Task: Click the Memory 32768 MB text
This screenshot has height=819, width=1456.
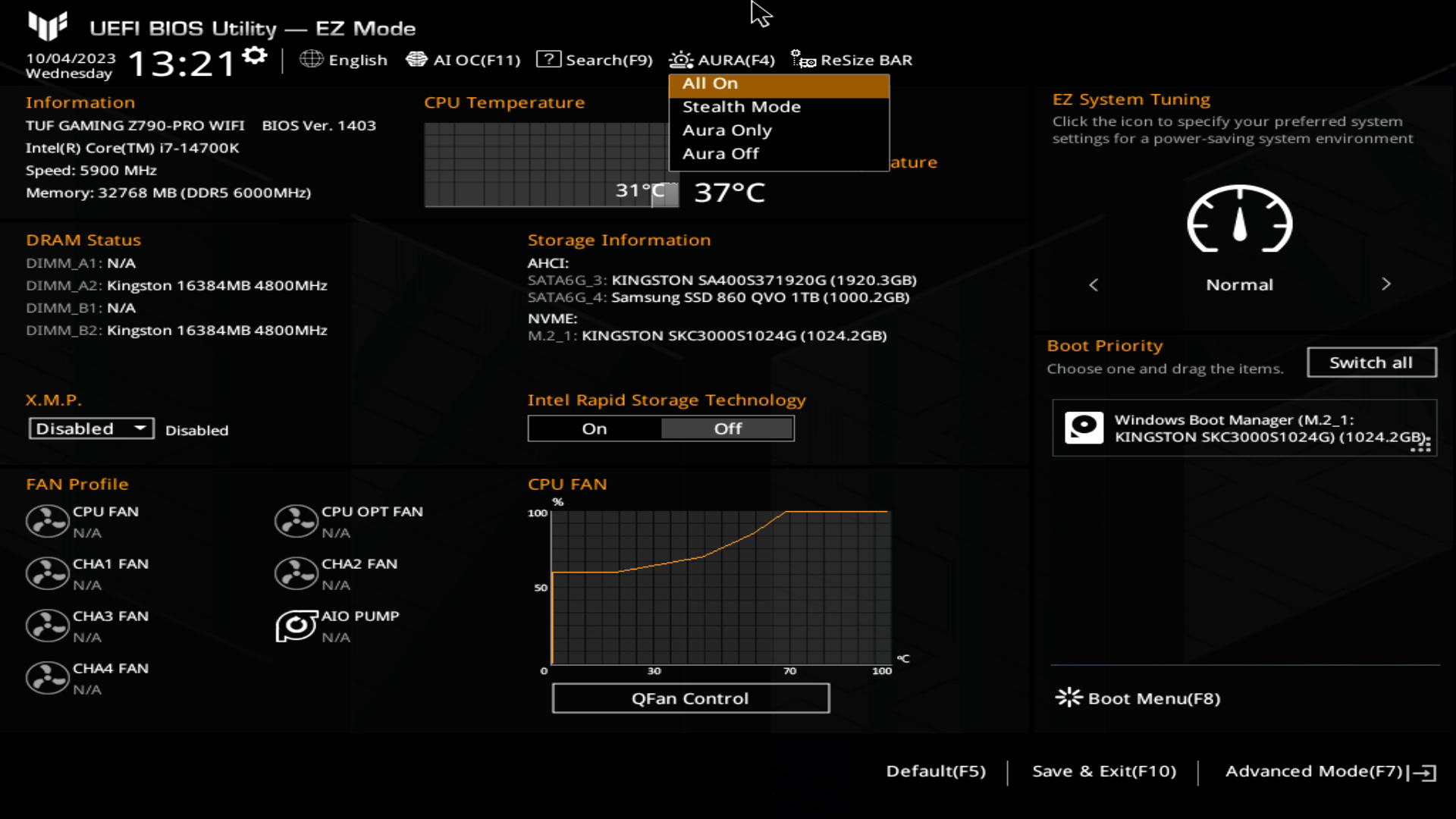Action: pos(168,193)
